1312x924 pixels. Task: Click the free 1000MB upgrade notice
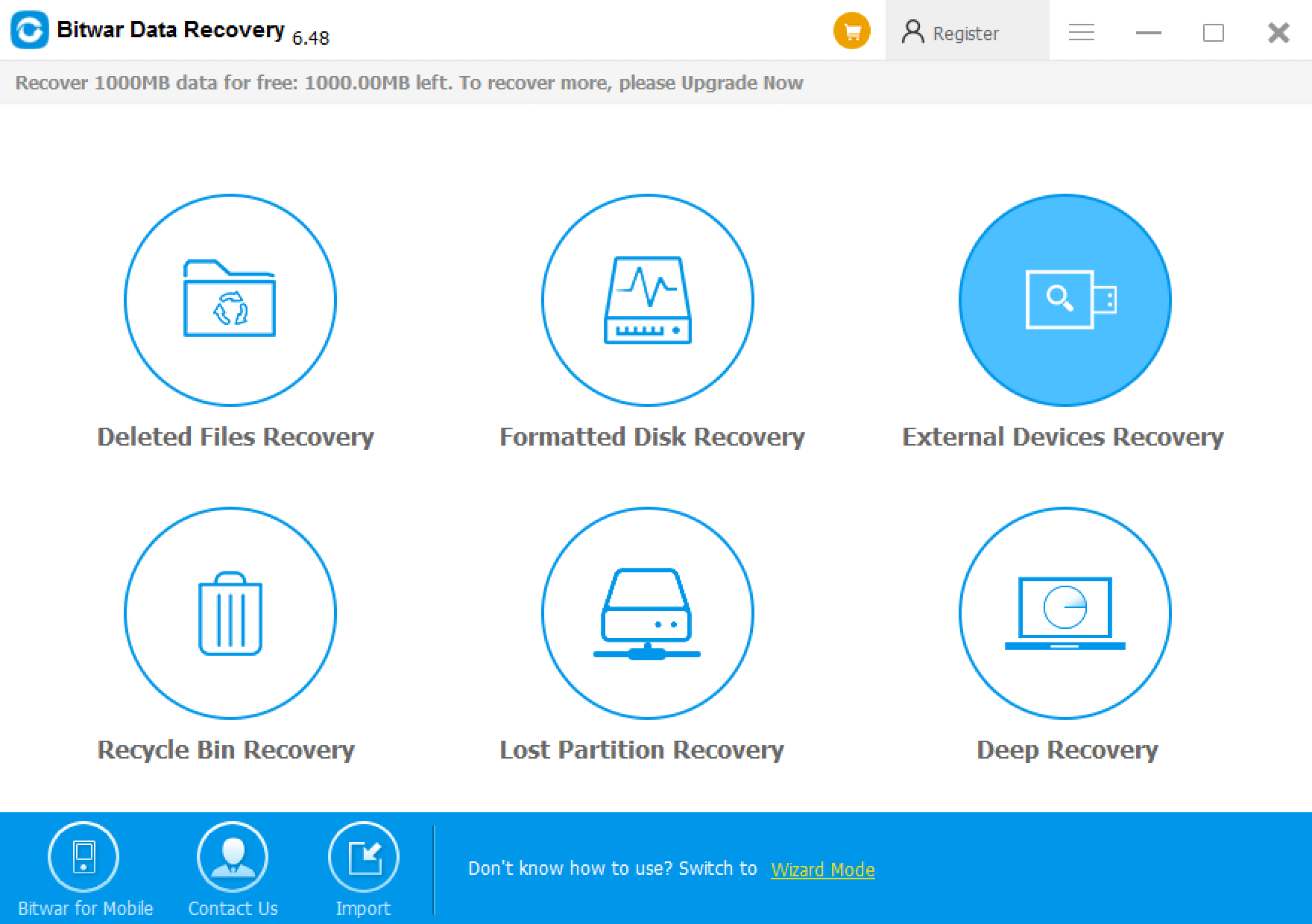pos(409,83)
